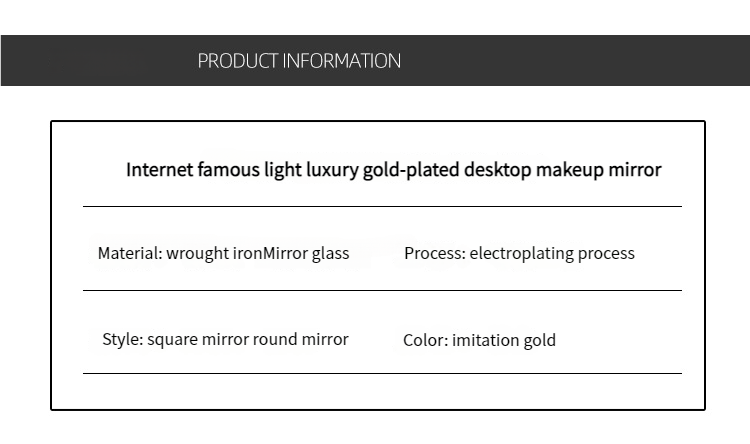Click the word INFORMATION in the header
This screenshot has width=750, height=444.
point(342,61)
